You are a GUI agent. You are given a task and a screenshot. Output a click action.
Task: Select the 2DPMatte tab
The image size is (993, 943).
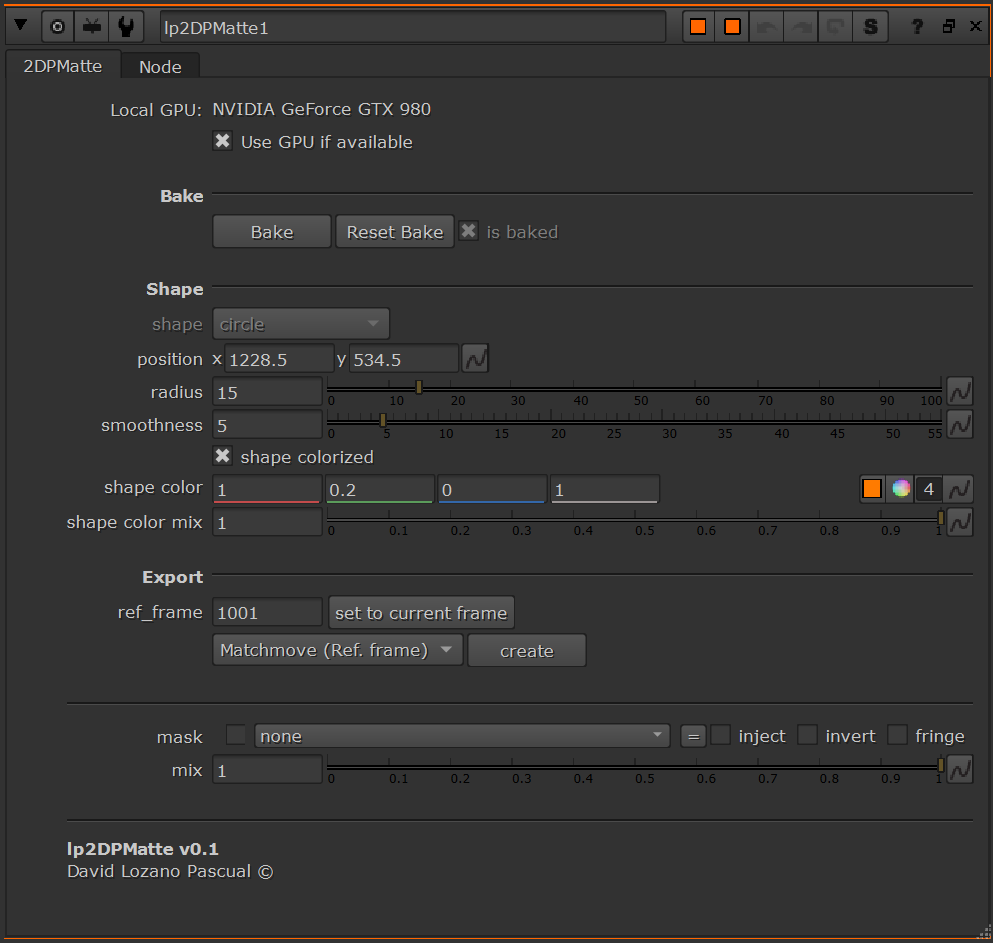pos(62,66)
